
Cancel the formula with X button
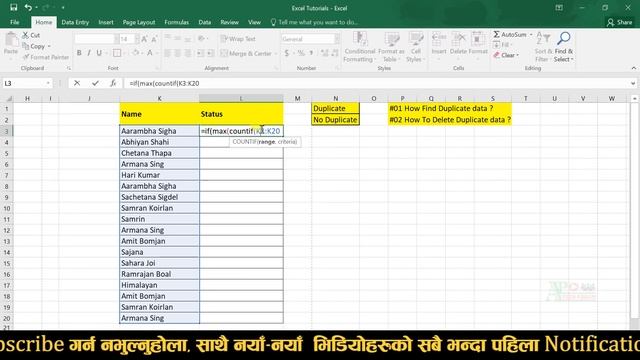point(77,83)
